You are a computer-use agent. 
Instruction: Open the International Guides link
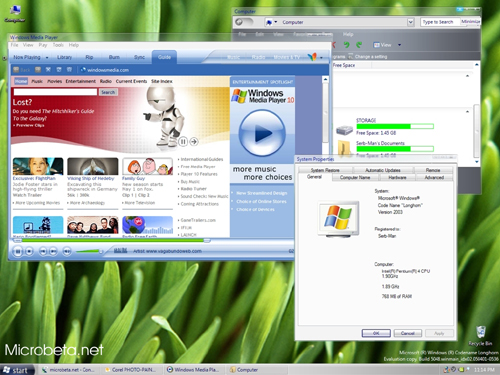click(x=202, y=159)
